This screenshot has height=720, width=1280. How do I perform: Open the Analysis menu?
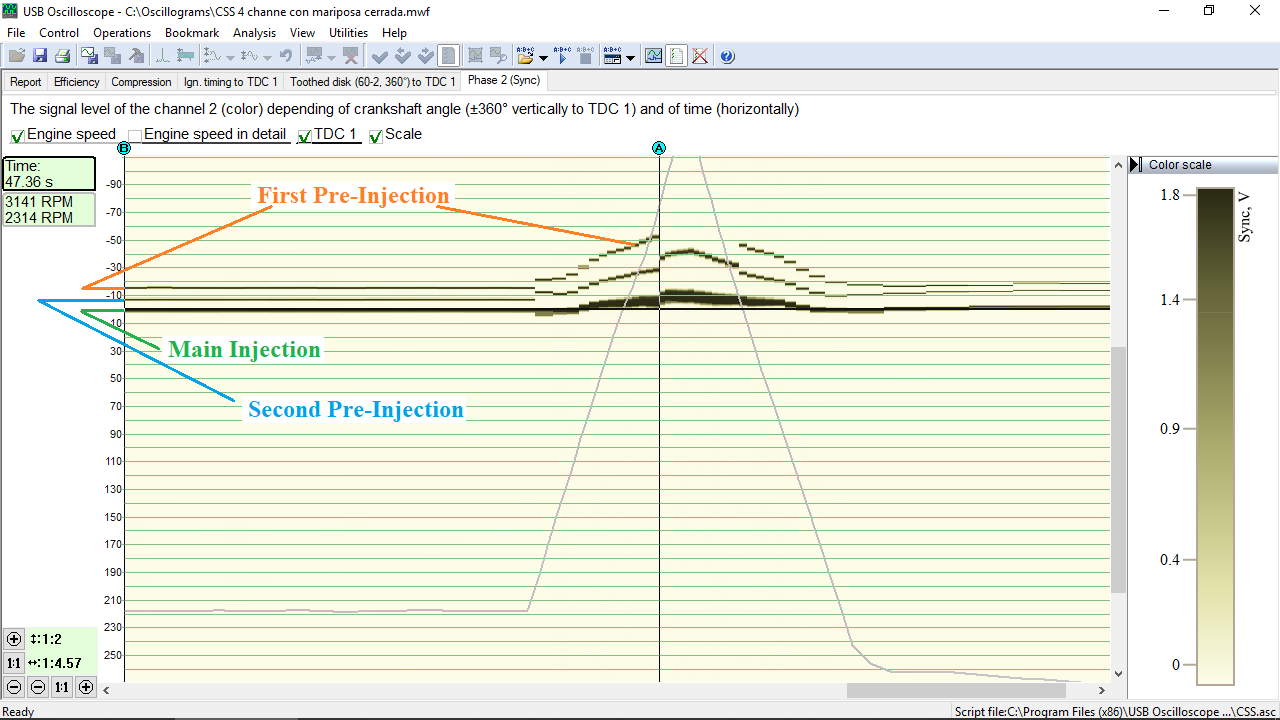click(x=254, y=33)
